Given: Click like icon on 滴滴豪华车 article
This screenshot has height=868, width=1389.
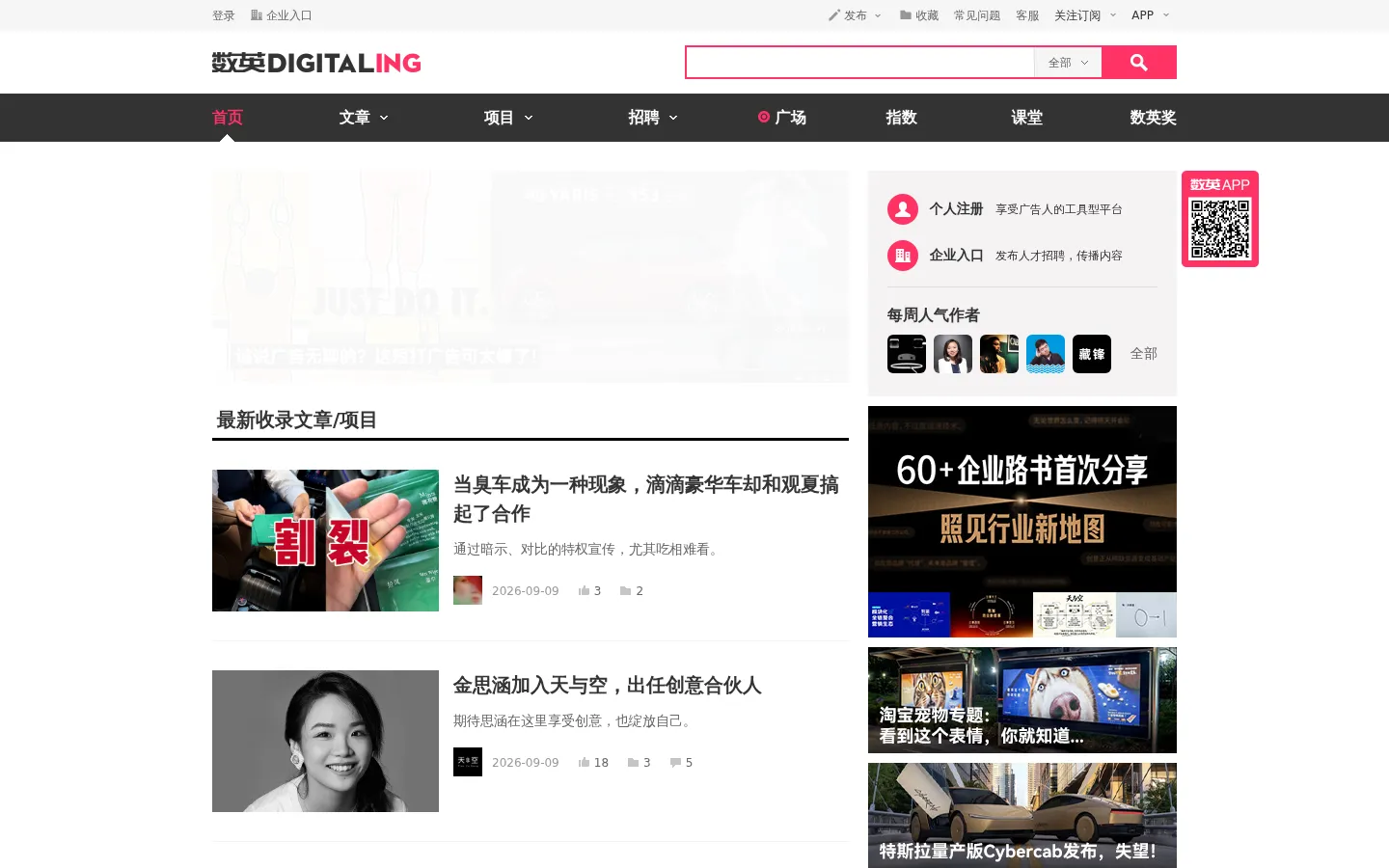Looking at the screenshot, I should tap(584, 591).
